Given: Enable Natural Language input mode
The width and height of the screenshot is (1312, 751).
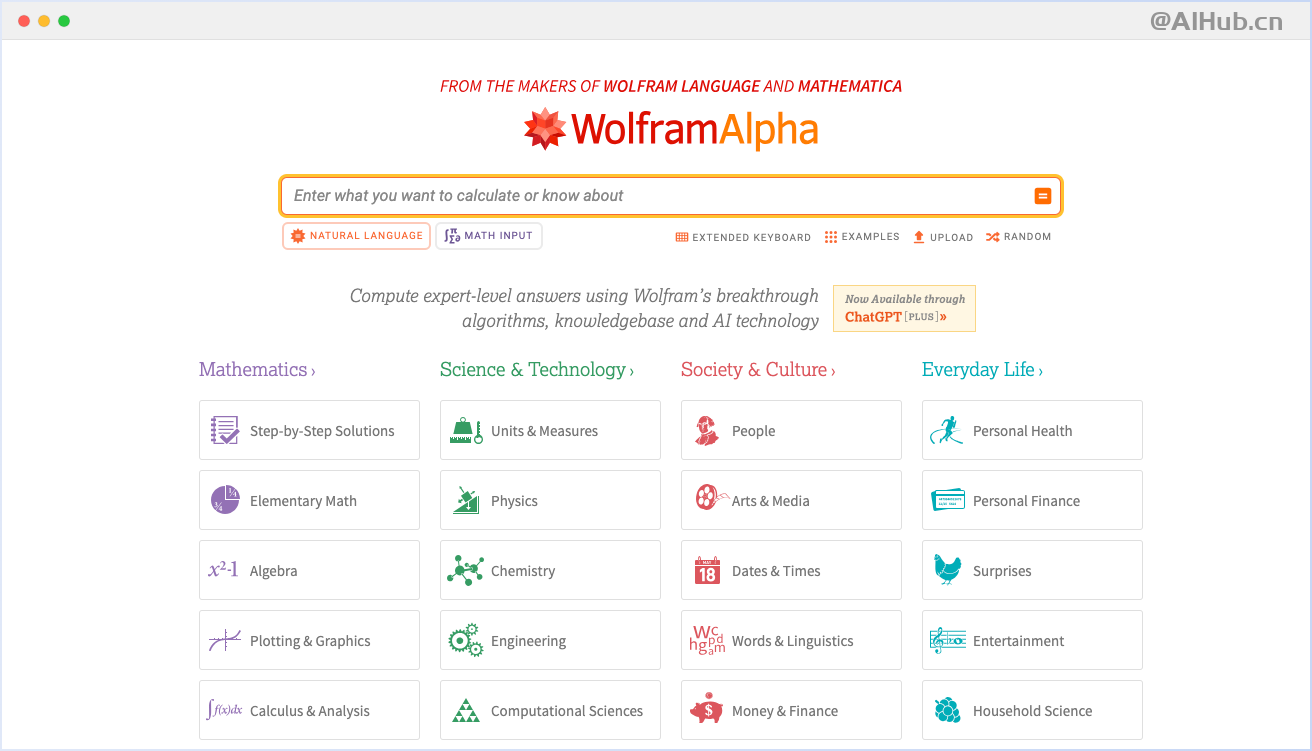Looking at the screenshot, I should pos(356,236).
